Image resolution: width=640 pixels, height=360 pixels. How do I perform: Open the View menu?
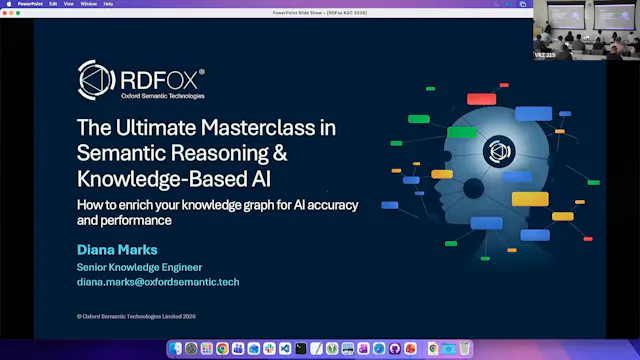(69, 4)
